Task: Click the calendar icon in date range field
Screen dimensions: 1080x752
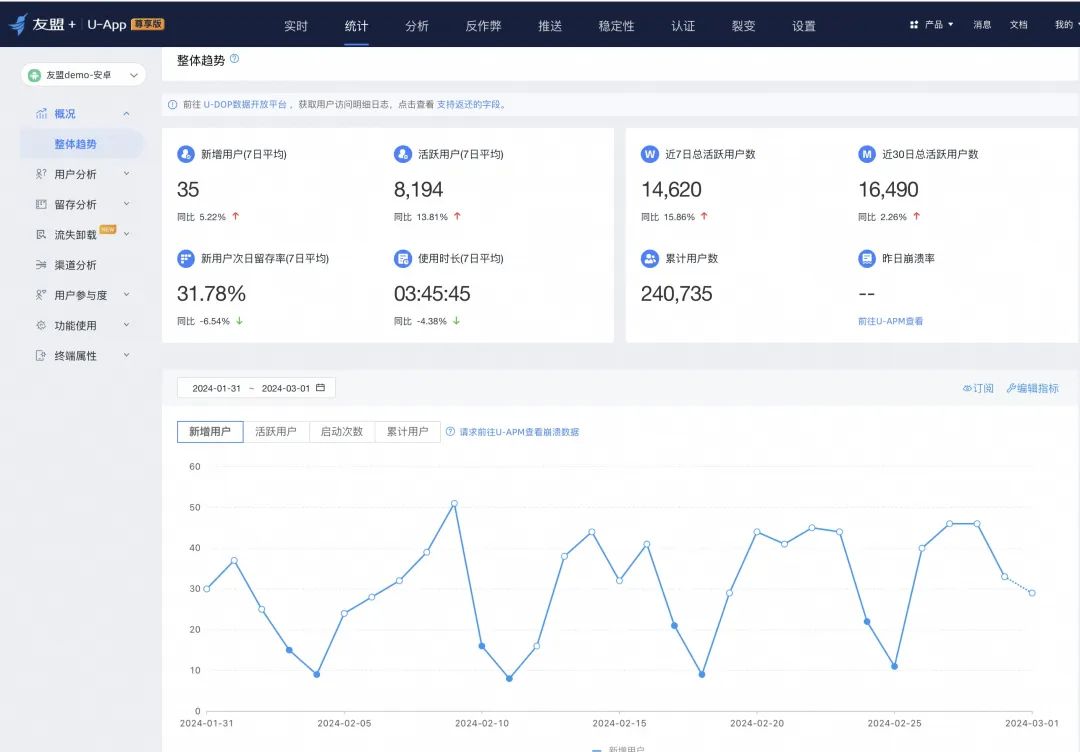Action: pos(320,388)
